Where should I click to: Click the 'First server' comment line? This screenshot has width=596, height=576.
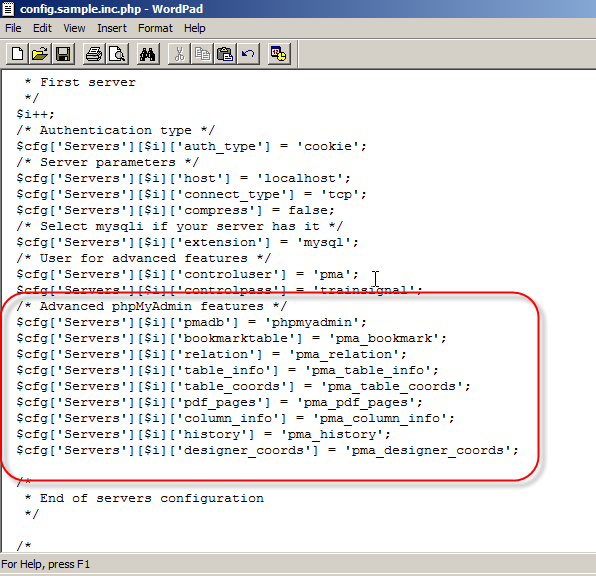(x=80, y=83)
